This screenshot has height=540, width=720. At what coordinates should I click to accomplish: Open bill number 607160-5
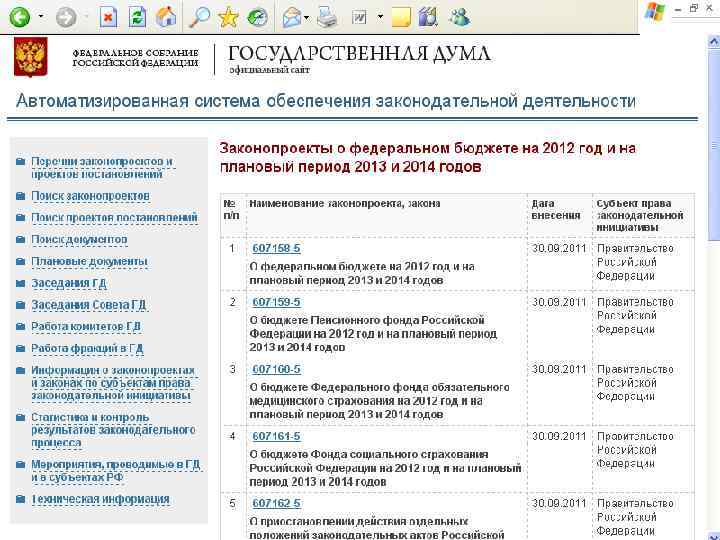[x=276, y=369]
